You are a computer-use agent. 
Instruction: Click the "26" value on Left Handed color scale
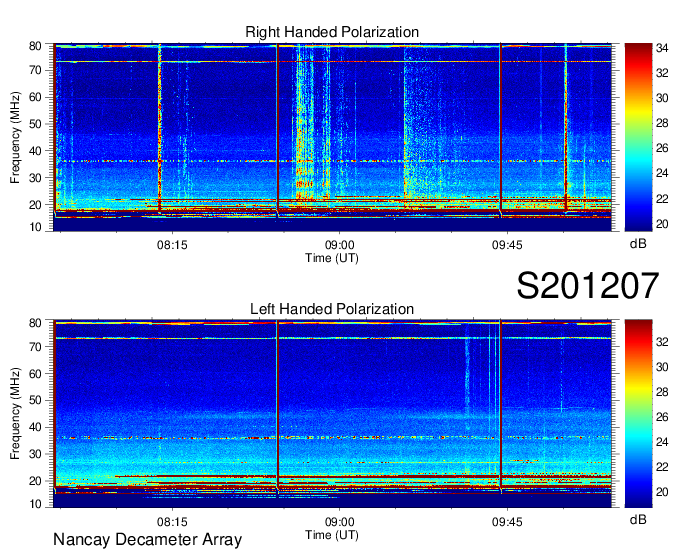[x=662, y=417]
